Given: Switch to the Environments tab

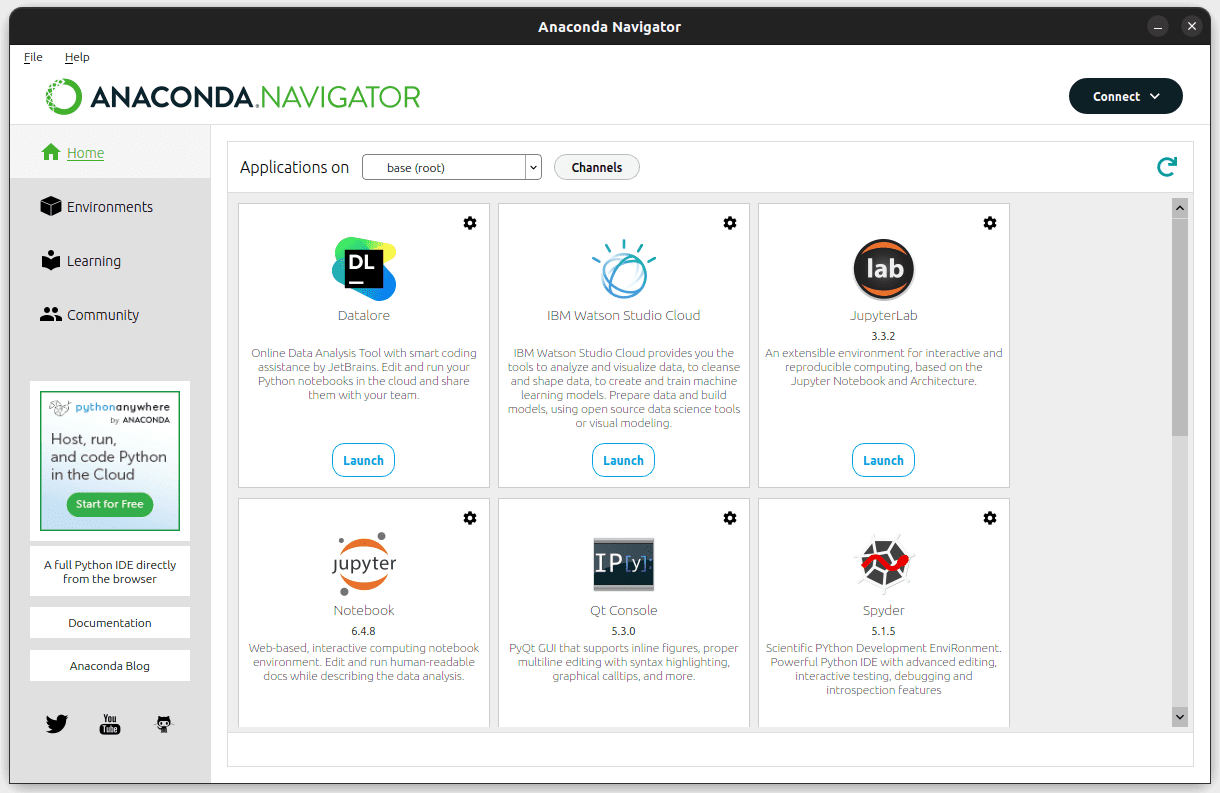Looking at the screenshot, I should tap(110, 207).
